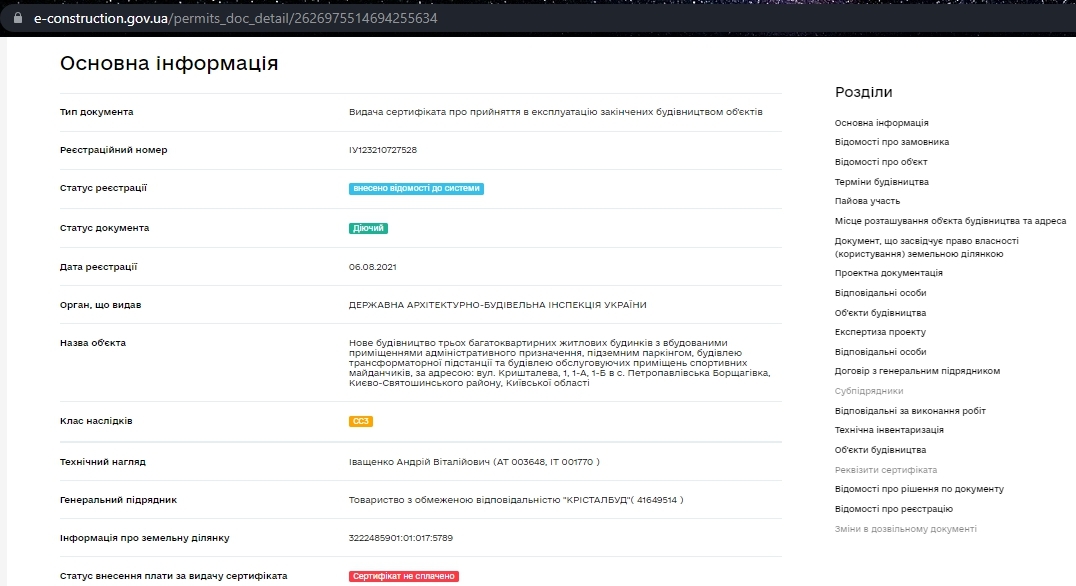Click the padlock icon in address bar
Viewport: 1076px width, 586px height.
[x=18, y=19]
